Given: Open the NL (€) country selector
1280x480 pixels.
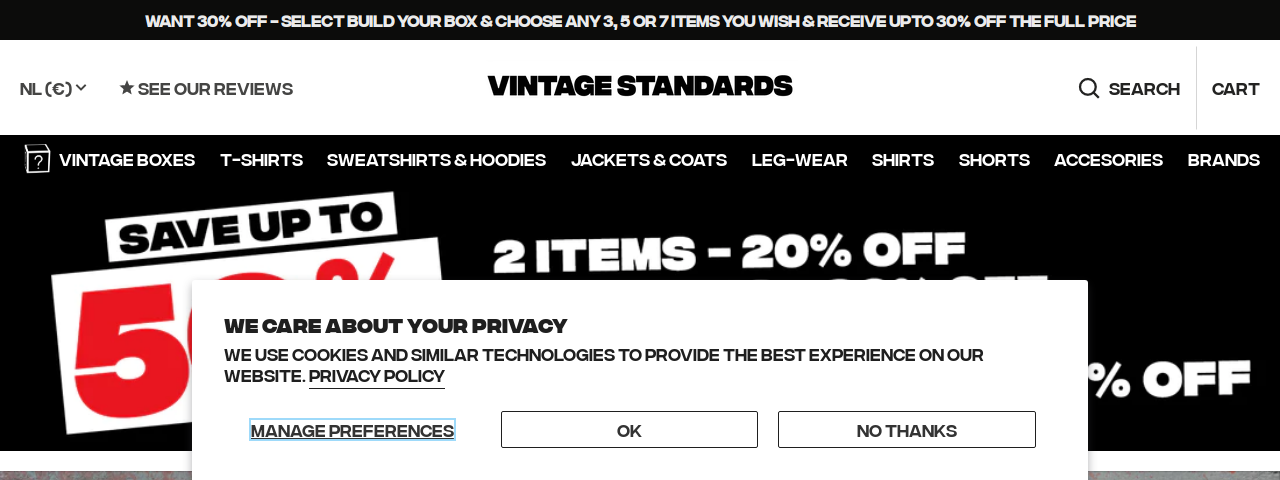Looking at the screenshot, I should (53, 88).
